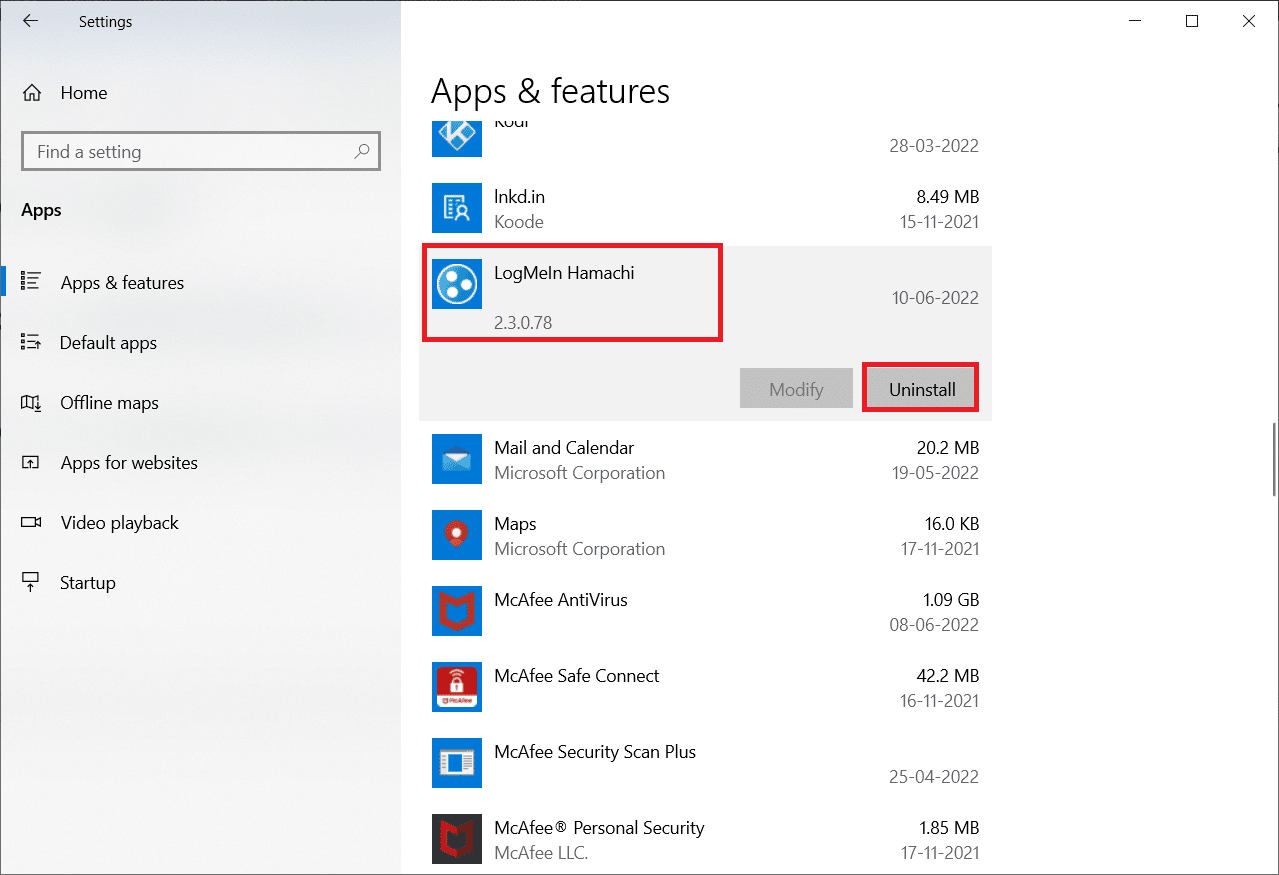The image size is (1279, 875).
Task: Click the lnkd.in app icon
Action: (x=457, y=209)
